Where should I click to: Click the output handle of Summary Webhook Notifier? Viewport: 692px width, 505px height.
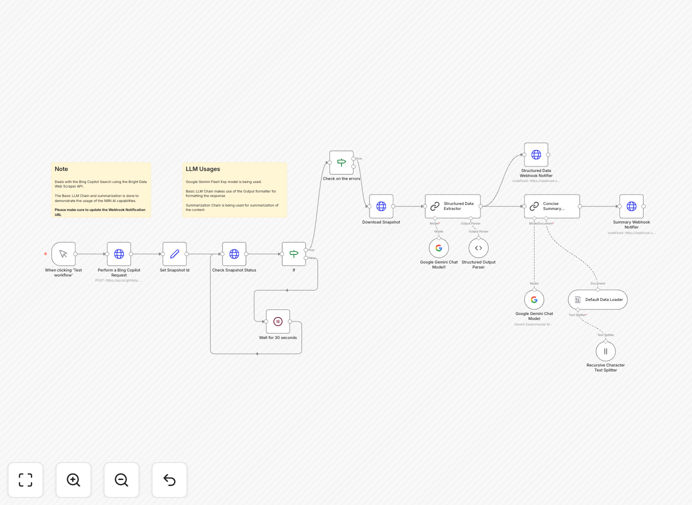pos(644,206)
